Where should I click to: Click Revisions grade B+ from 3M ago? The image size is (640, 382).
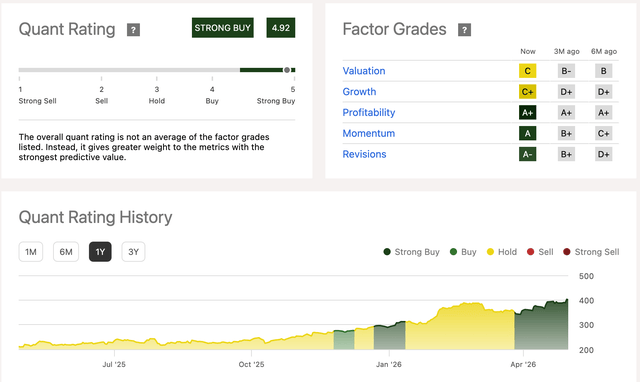566,154
